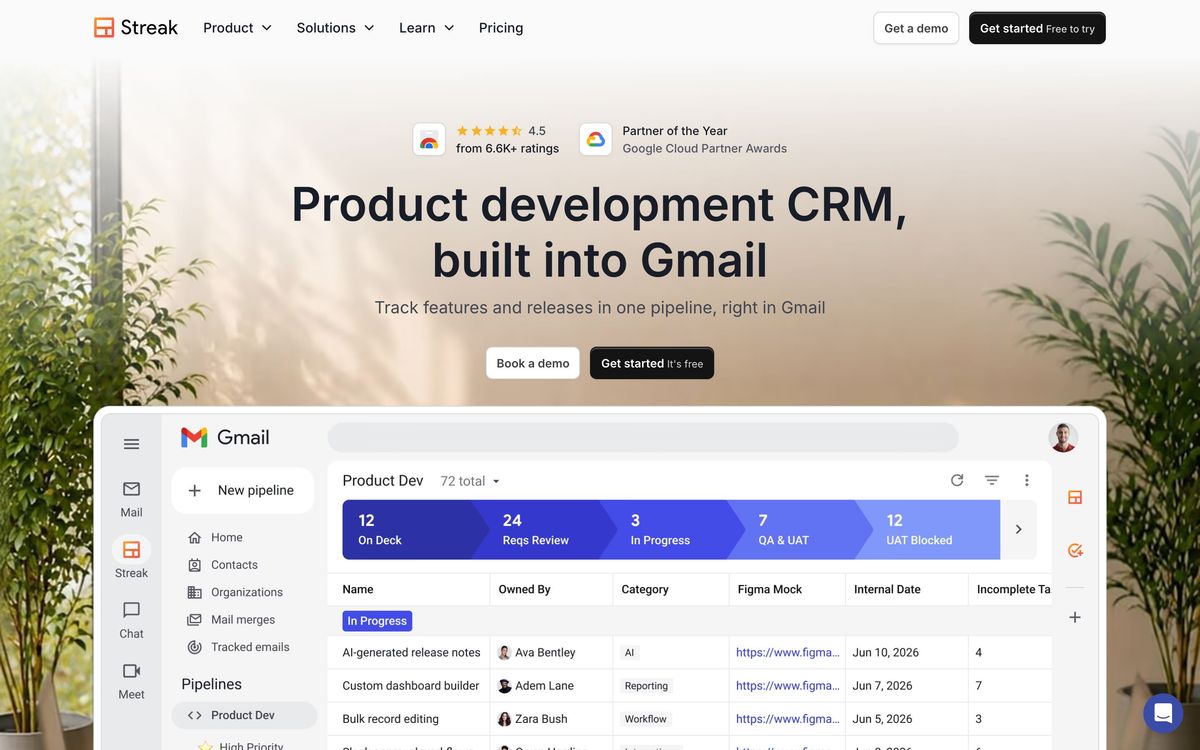1200x750 pixels.
Task: Open the user profile avatar
Action: pyautogui.click(x=1063, y=437)
